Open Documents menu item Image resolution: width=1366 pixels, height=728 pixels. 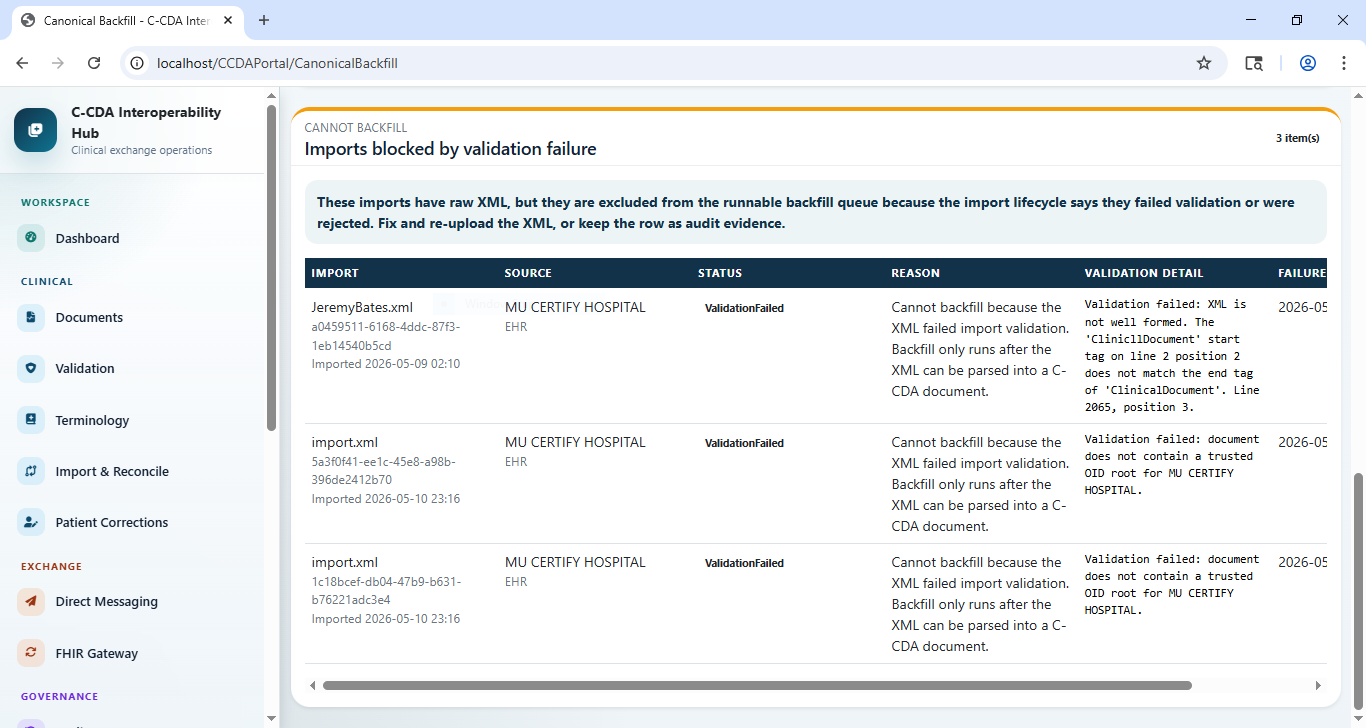[x=134, y=317]
